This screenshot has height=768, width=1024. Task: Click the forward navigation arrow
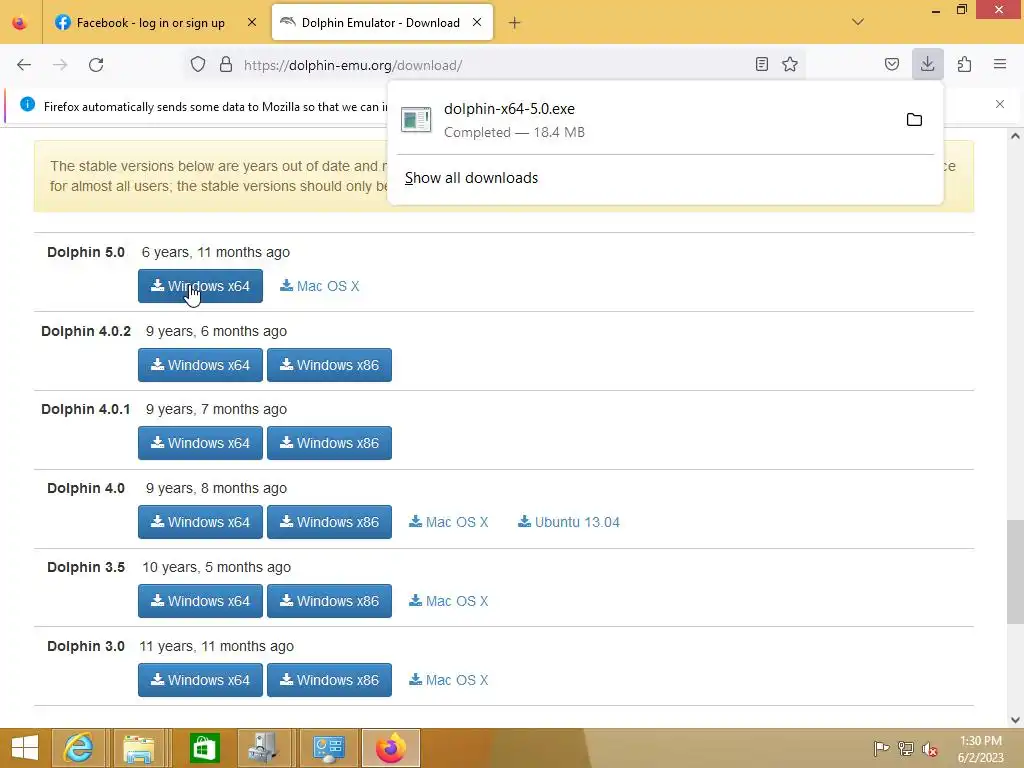[x=60, y=65]
